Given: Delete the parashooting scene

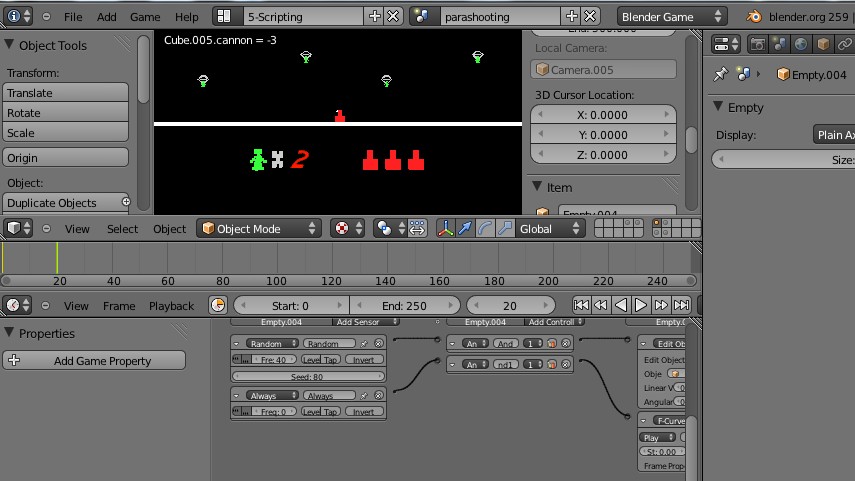Looking at the screenshot, I should 590,16.
